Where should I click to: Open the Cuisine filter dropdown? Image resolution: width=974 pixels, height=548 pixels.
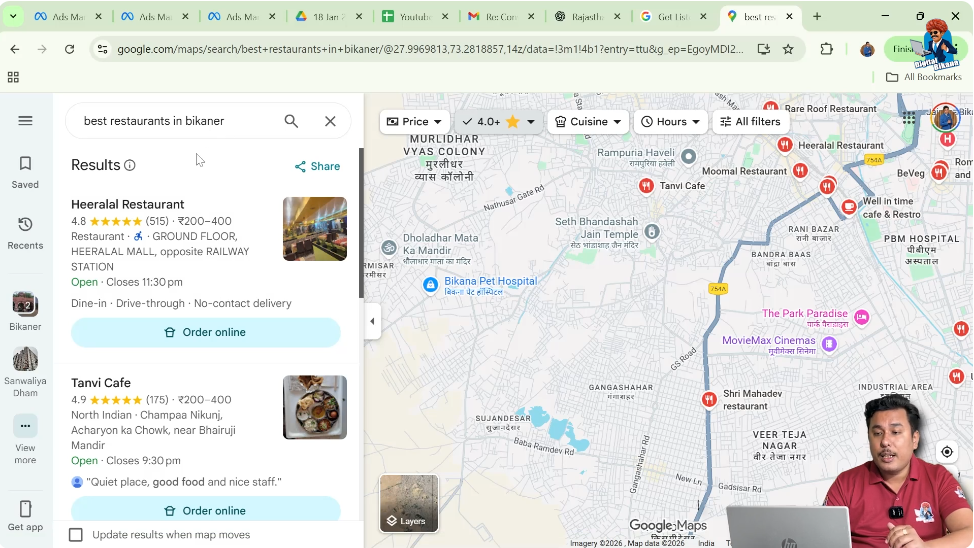coord(588,122)
